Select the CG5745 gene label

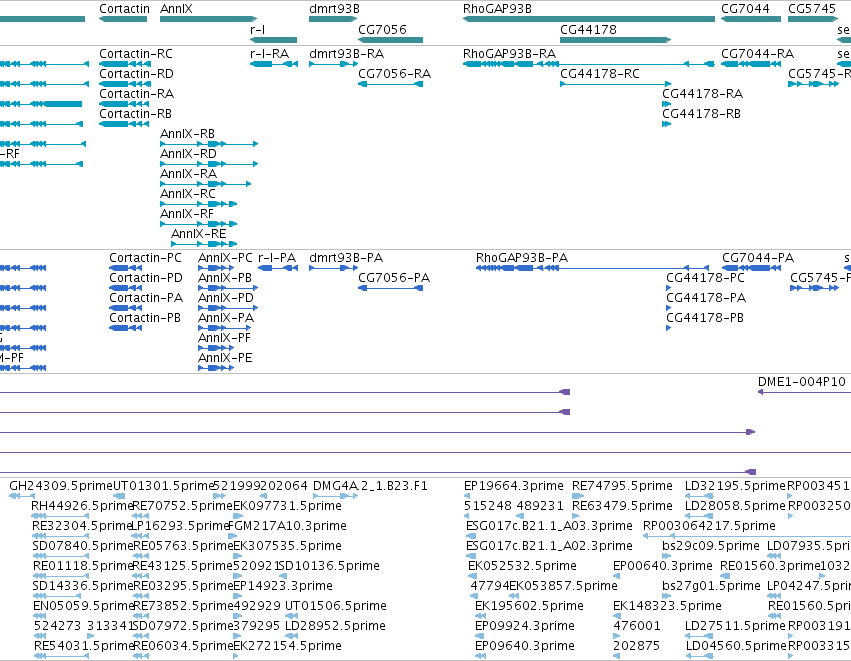[x=812, y=9]
